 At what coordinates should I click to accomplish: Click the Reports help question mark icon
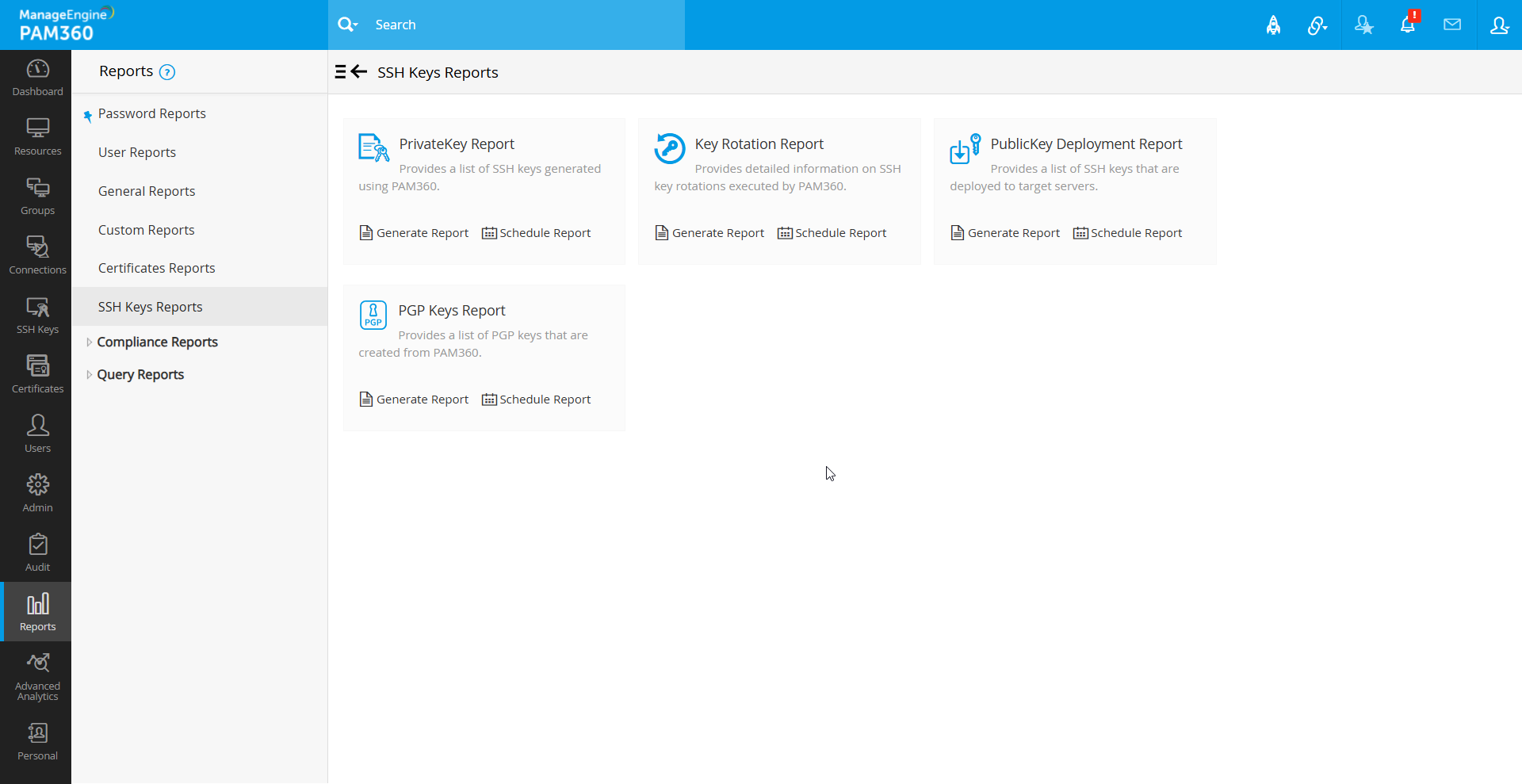(167, 72)
